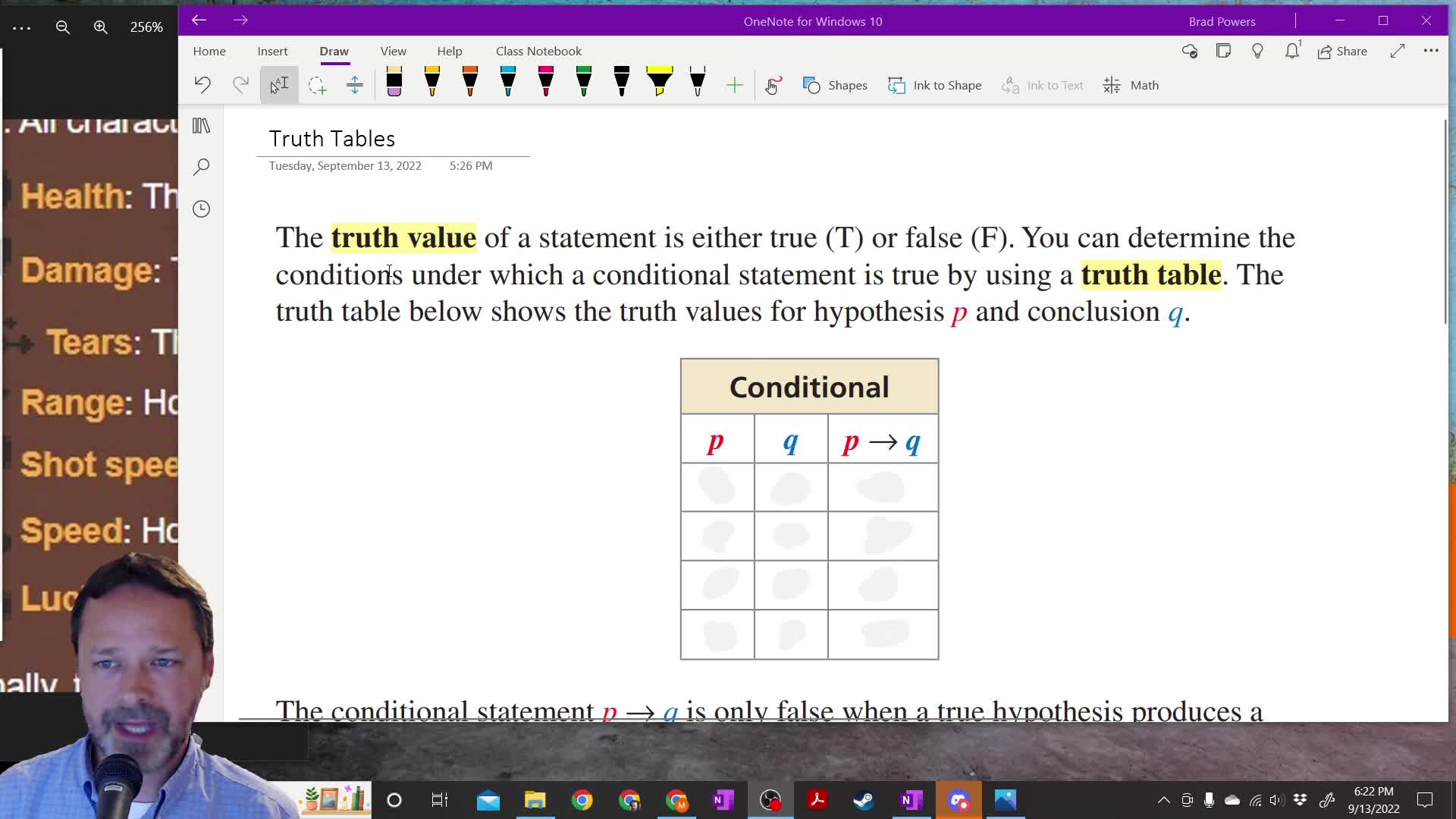Open Task View on taskbar

coord(440,800)
